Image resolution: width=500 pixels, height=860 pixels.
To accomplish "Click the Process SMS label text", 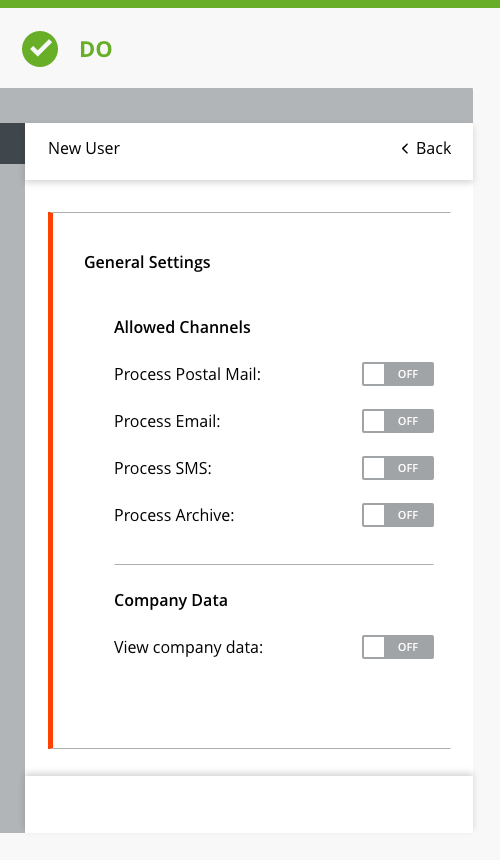I will pos(163,468).
